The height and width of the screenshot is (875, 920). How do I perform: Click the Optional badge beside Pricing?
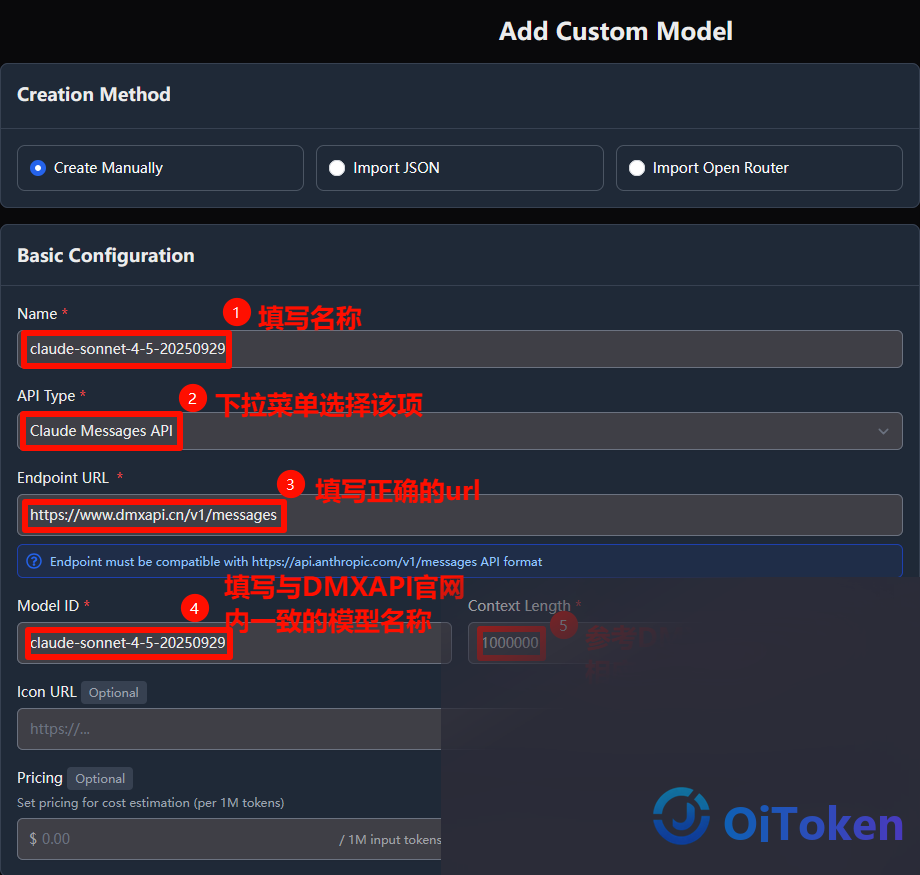pos(100,779)
